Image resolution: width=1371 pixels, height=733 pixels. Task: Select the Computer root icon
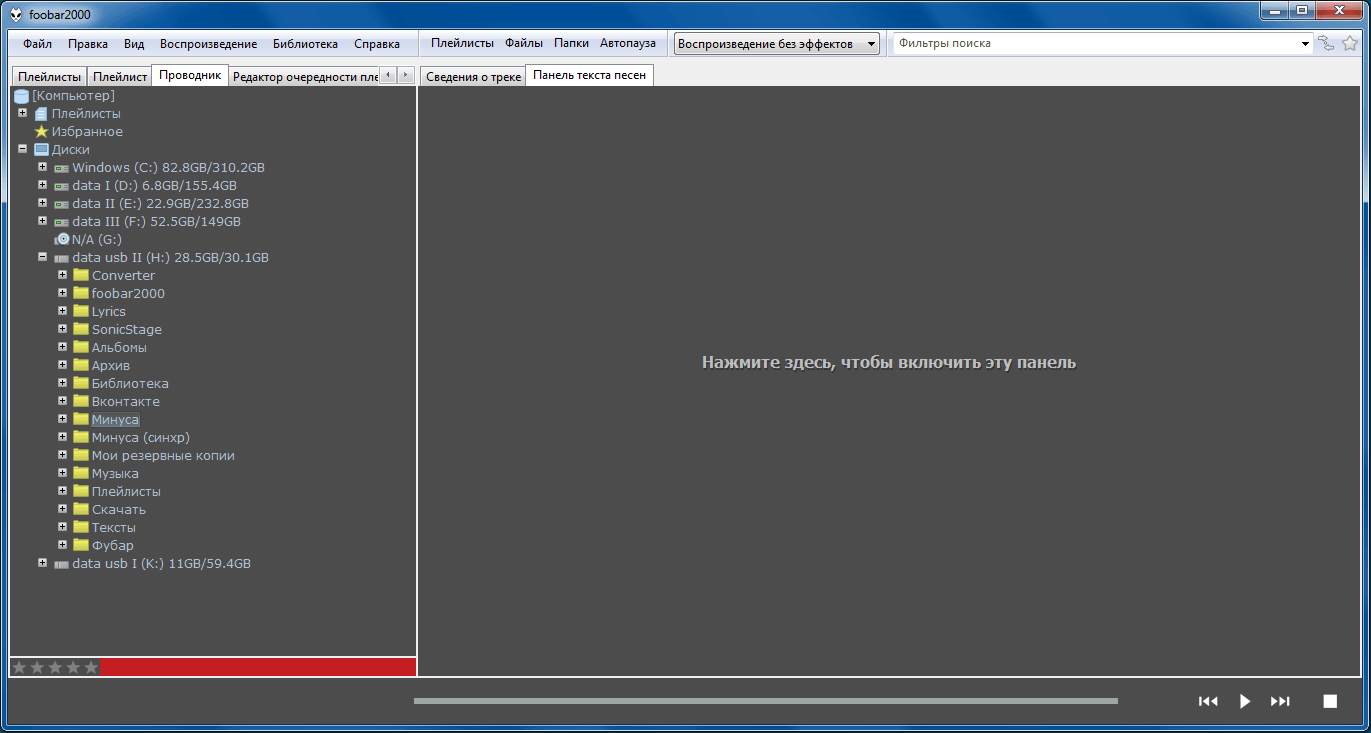click(21, 96)
